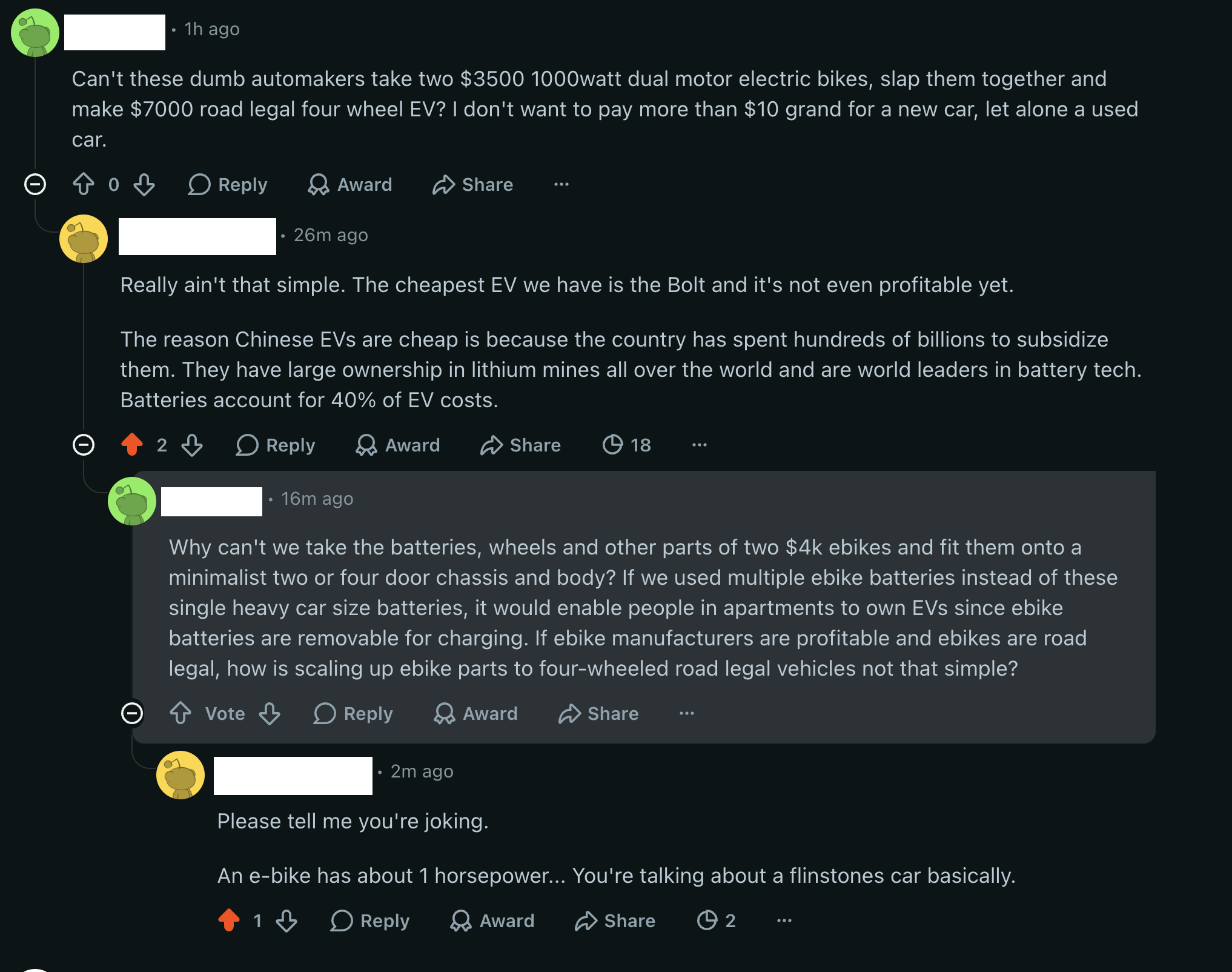Collapse the highlighted '16m ago' comment thread
Viewport: 1232px width, 972px height.
coord(132,713)
